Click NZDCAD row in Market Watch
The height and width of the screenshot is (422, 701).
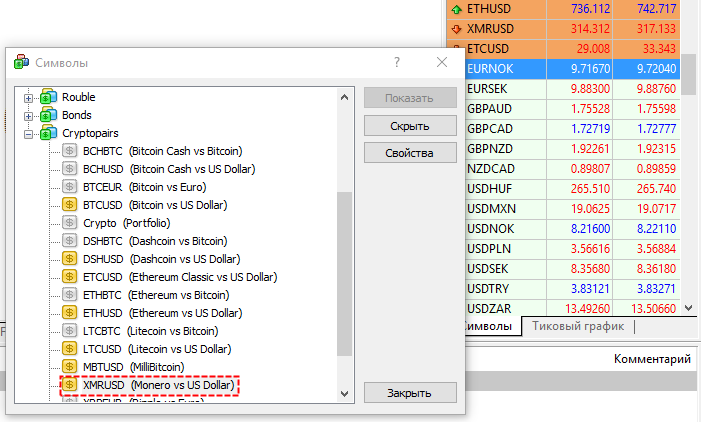tap(572, 169)
